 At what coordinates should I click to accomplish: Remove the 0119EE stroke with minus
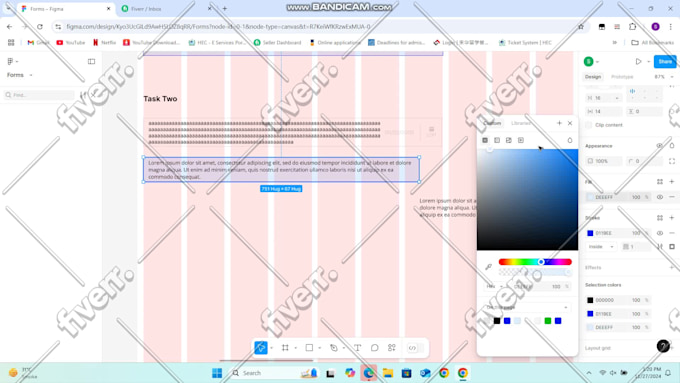[672, 233]
